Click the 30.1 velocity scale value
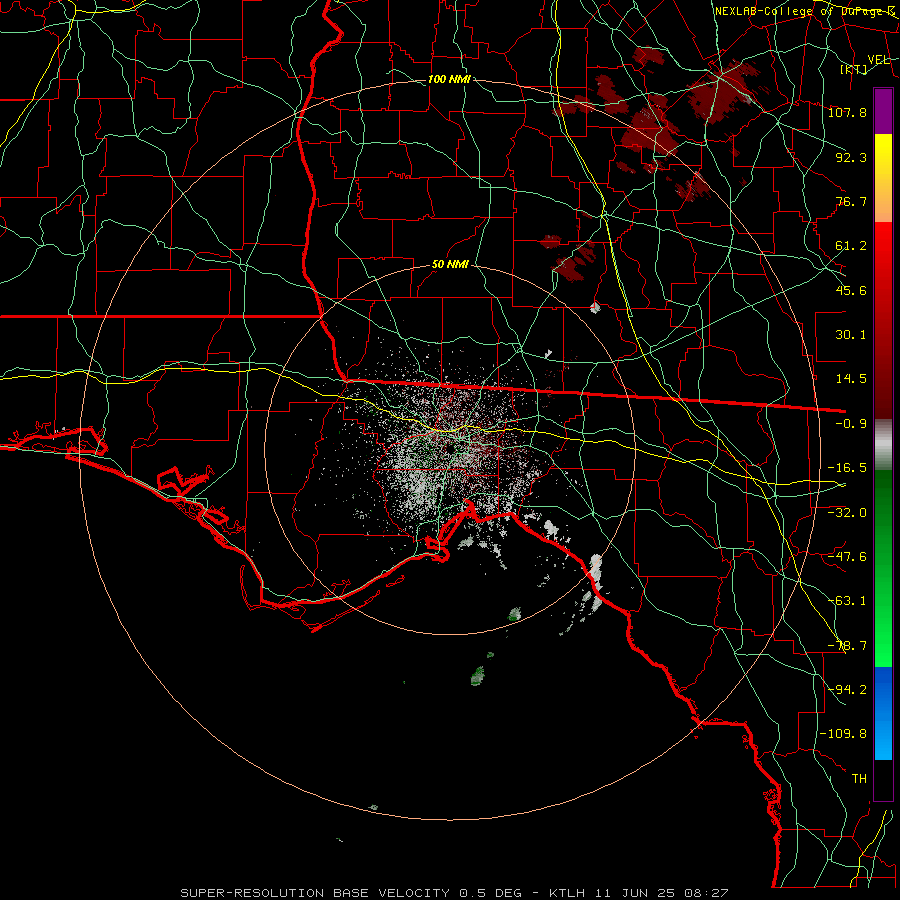This screenshot has width=900, height=900. 851,335
